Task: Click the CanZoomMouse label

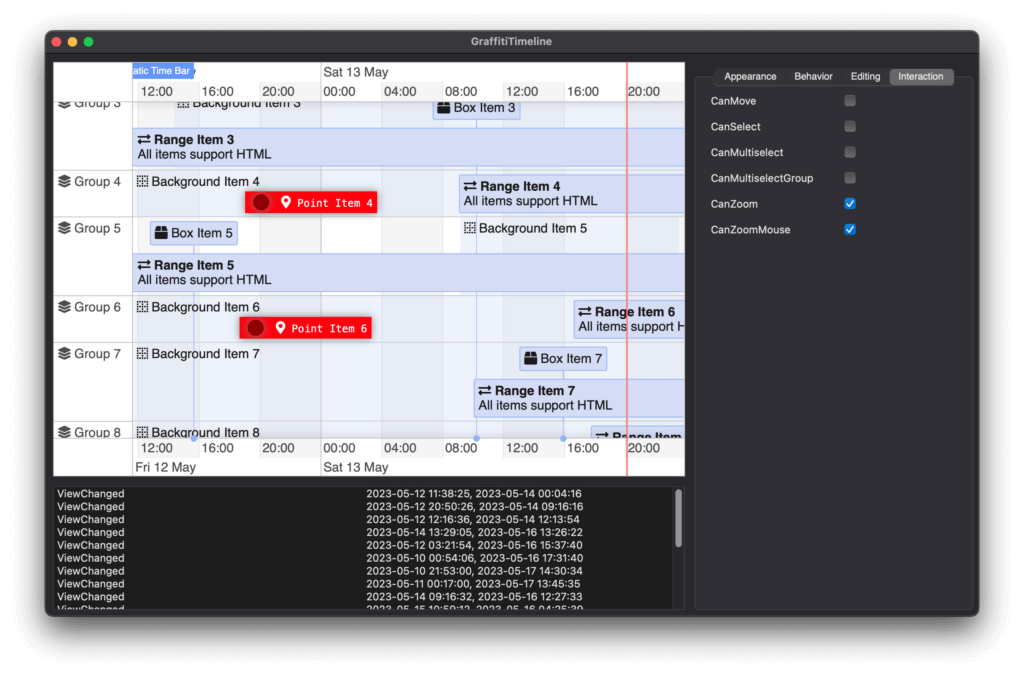Action: pyautogui.click(x=750, y=230)
